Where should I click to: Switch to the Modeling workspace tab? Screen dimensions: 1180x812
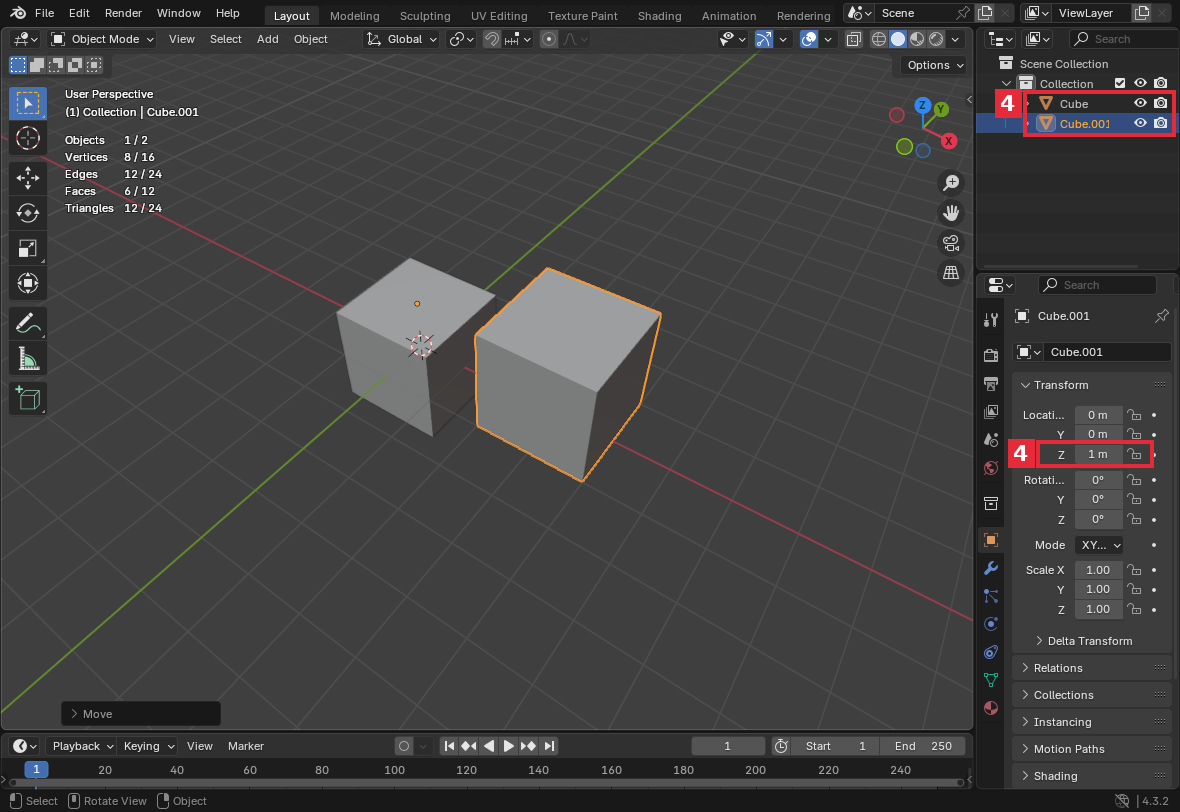(x=354, y=15)
